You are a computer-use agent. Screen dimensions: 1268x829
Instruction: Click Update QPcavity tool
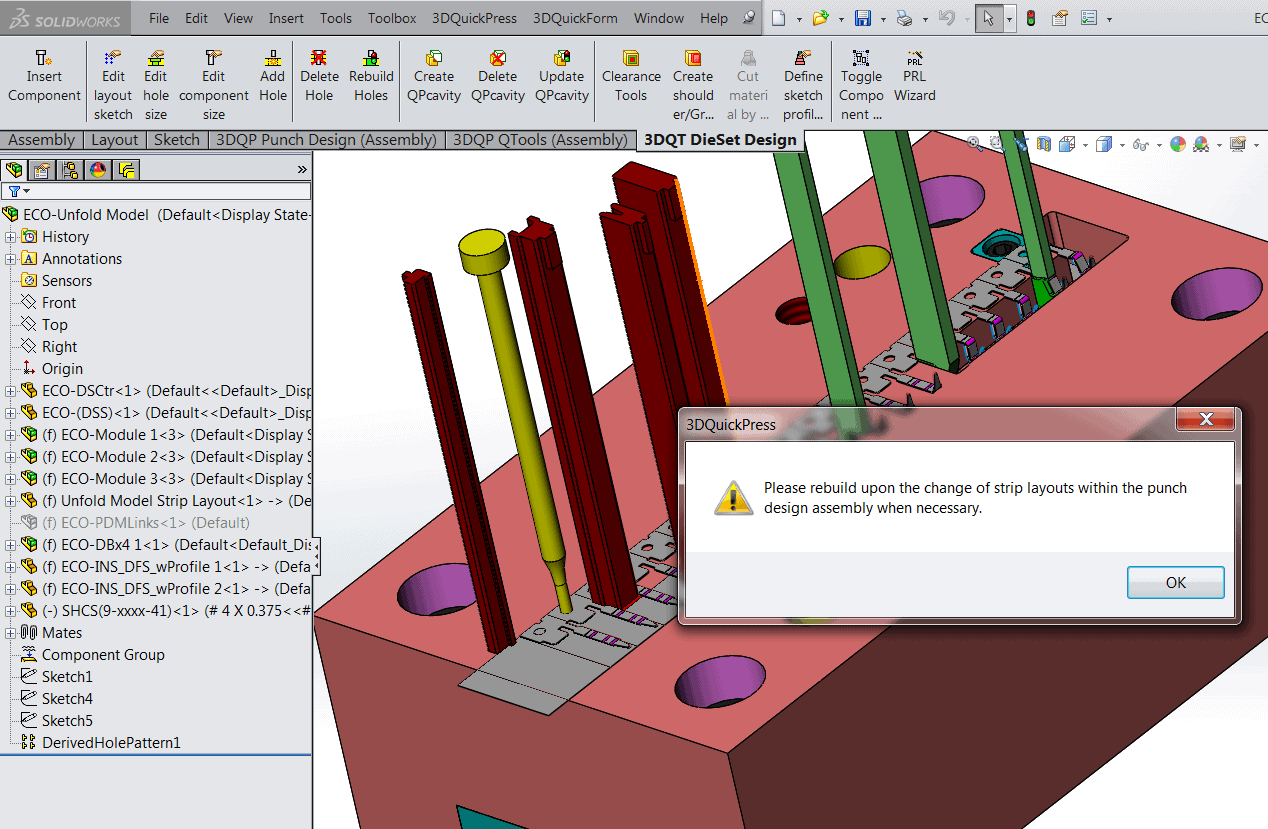point(562,77)
